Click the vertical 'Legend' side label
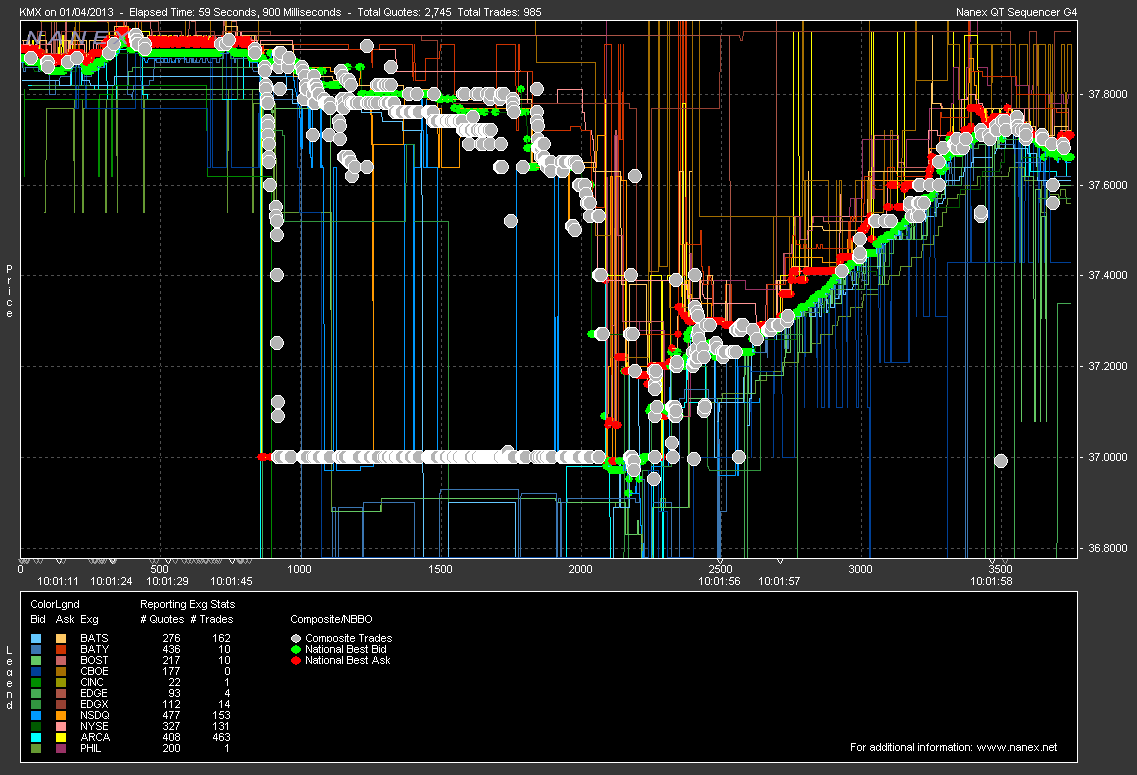This screenshot has height=775, width=1137. point(9,677)
